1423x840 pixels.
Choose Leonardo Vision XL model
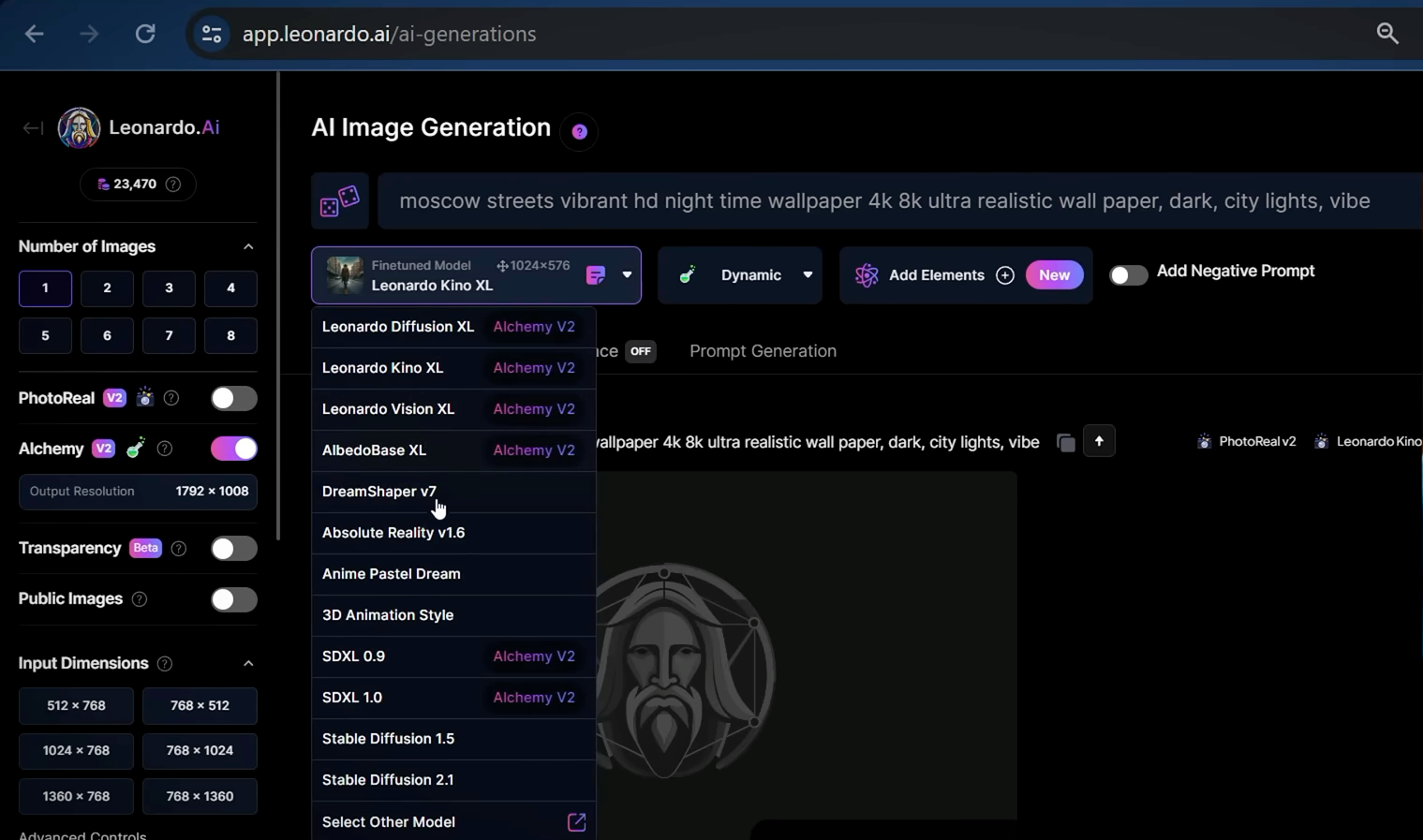tap(453, 409)
